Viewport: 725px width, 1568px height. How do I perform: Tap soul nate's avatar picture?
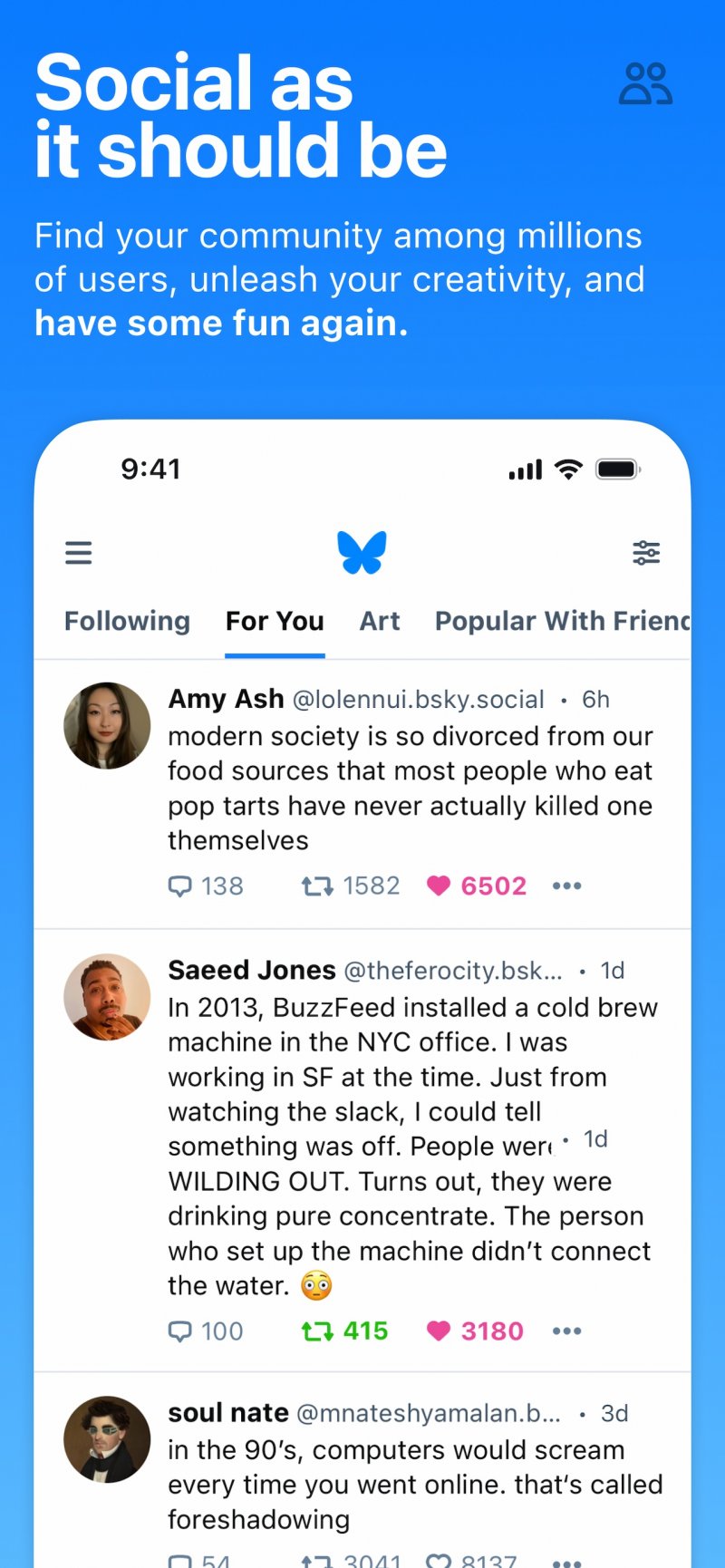coord(107,1439)
